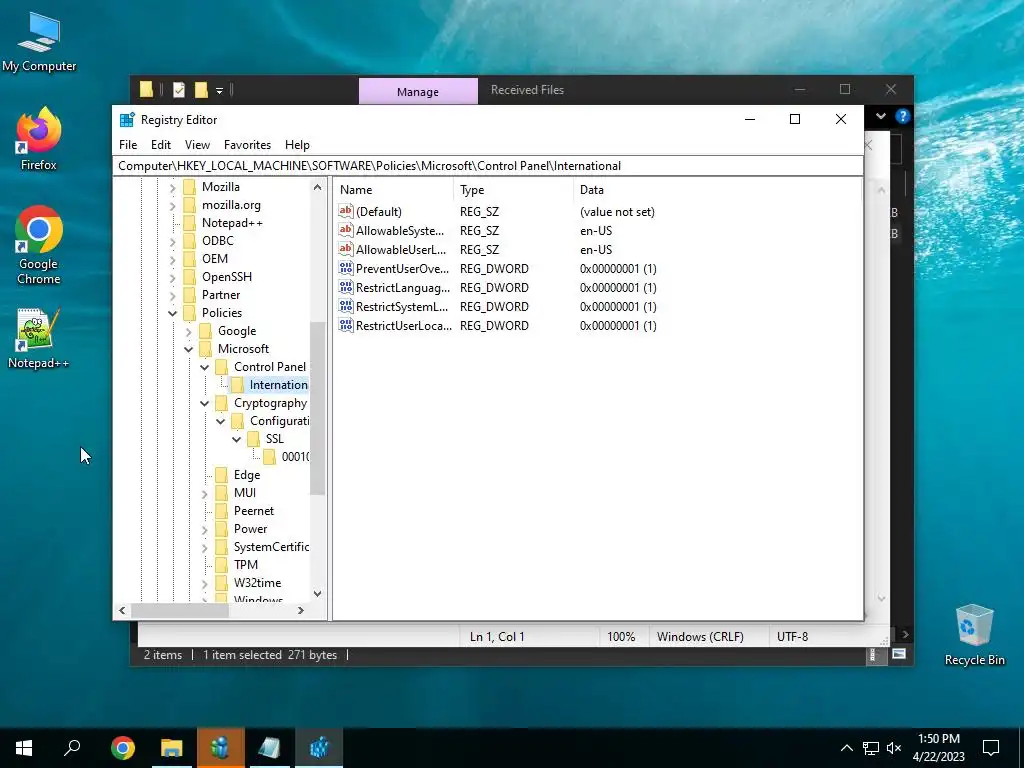Open Notepad++ desktop shortcut
1024x768 pixels.
pos(39,338)
